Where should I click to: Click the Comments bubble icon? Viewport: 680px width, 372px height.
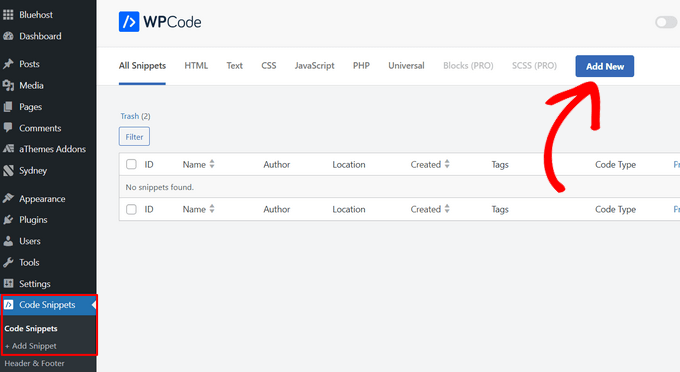coord(8,127)
